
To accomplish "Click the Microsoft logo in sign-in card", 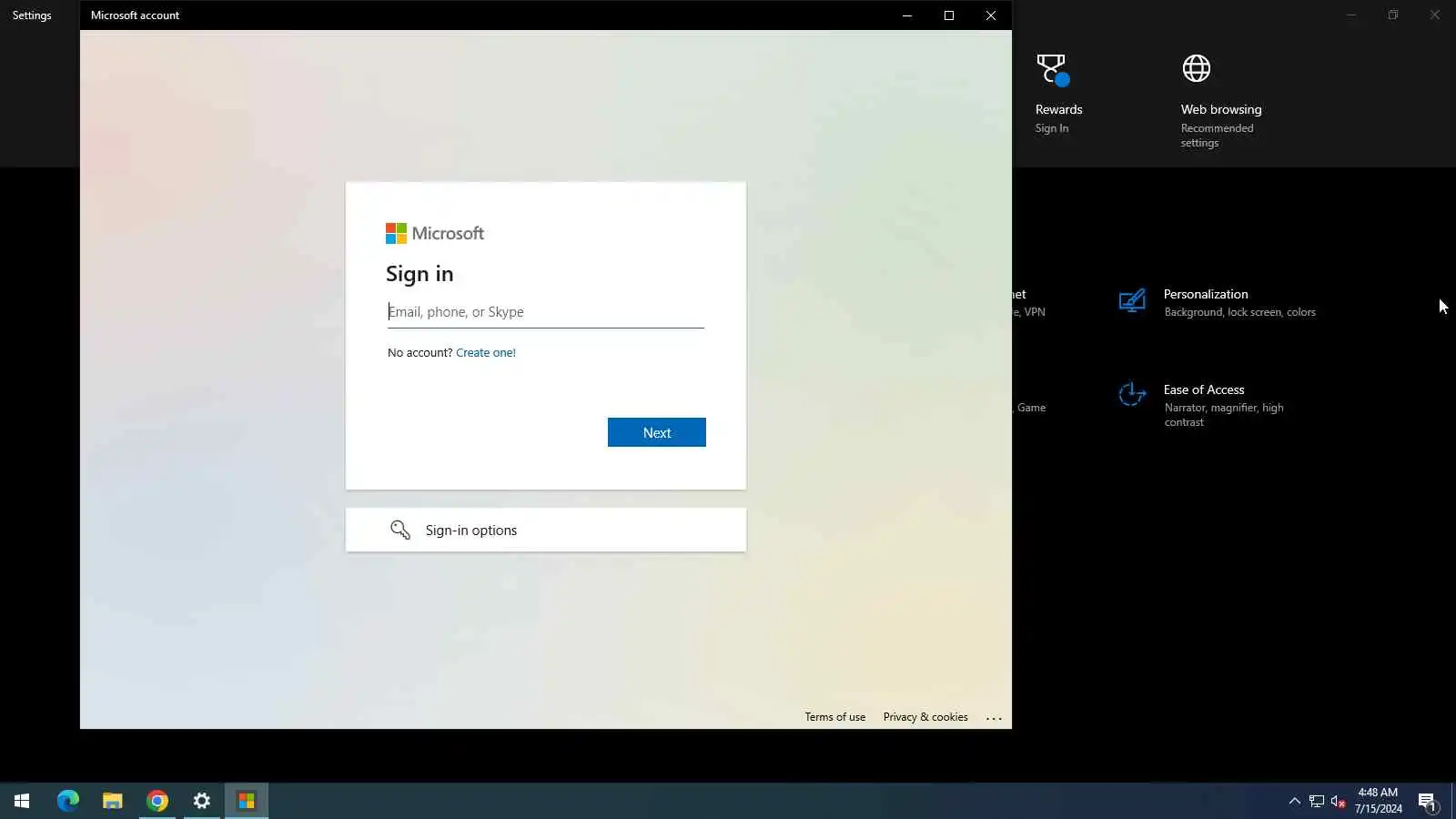I will (435, 234).
